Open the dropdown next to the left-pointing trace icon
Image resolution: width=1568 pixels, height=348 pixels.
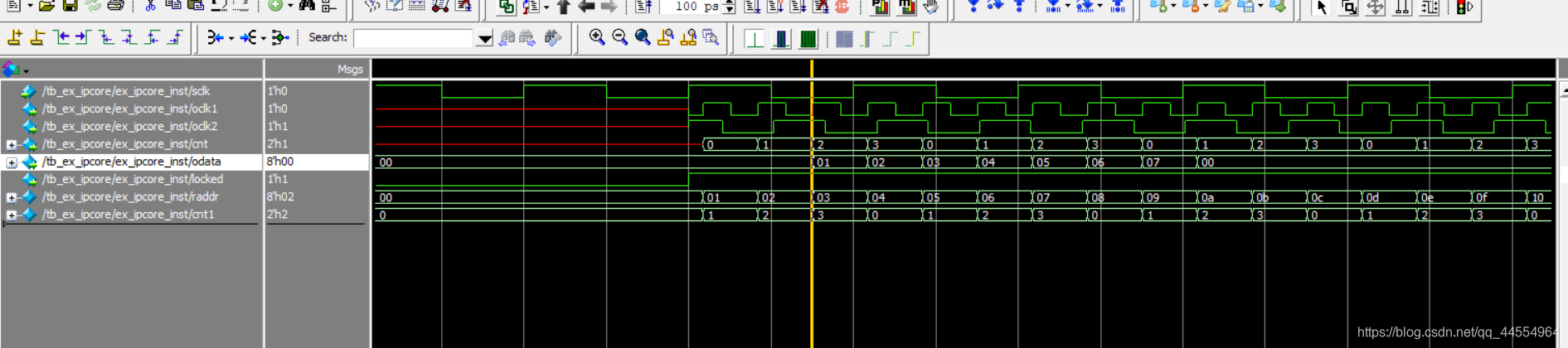point(231,38)
